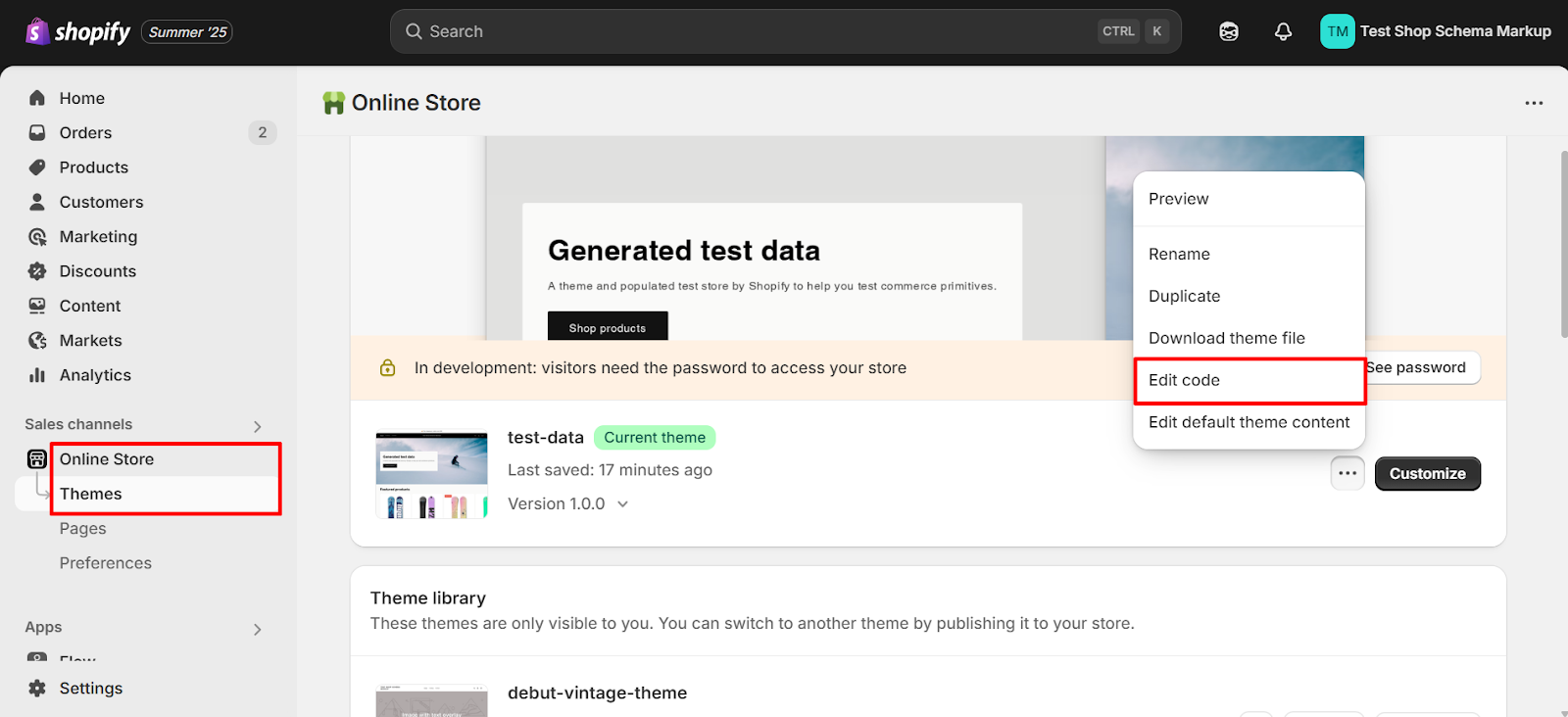Click the Search input field
The image size is (1568, 717).
[x=786, y=31]
